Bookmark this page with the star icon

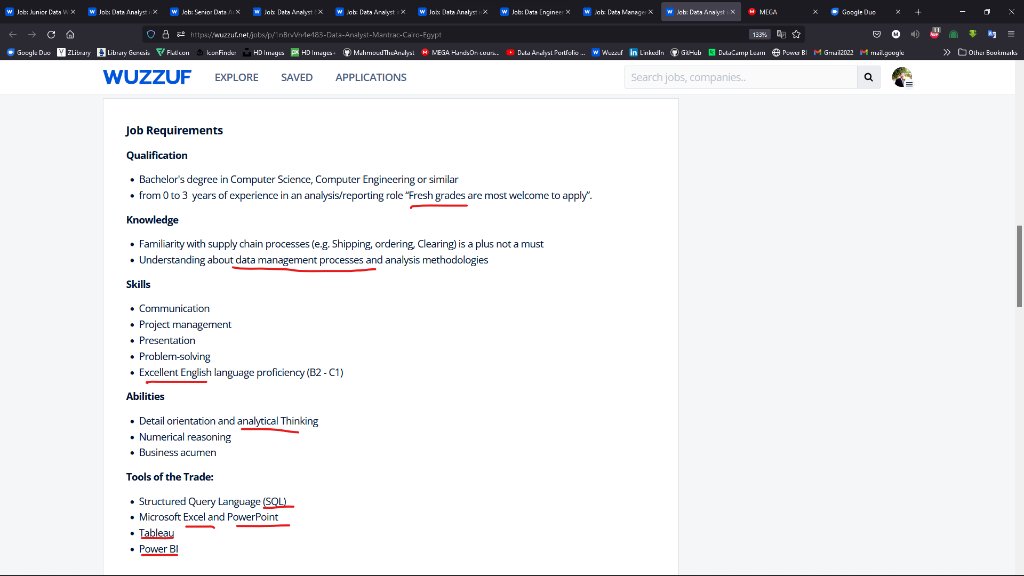[x=796, y=35]
